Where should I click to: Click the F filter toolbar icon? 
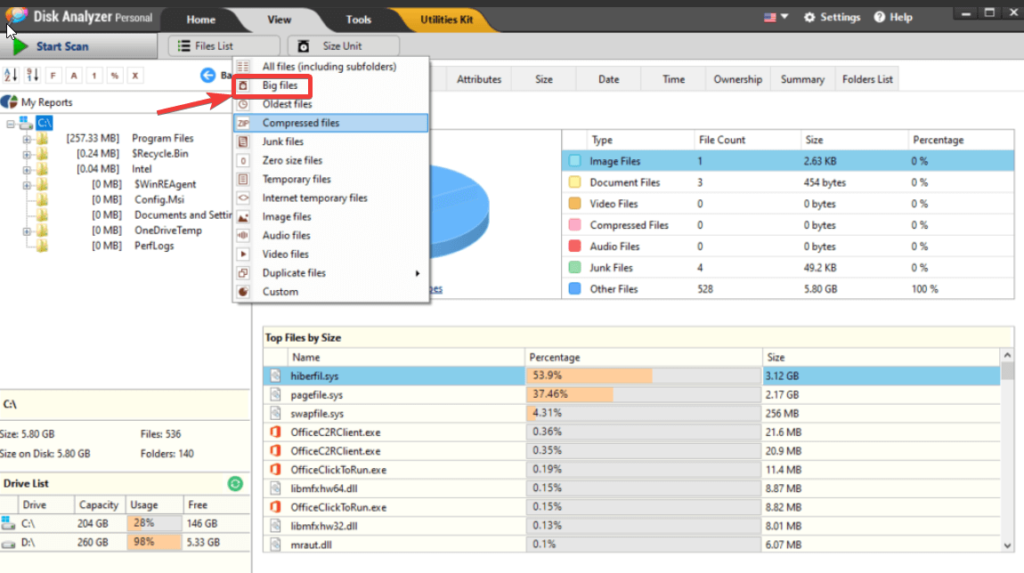click(x=53, y=76)
